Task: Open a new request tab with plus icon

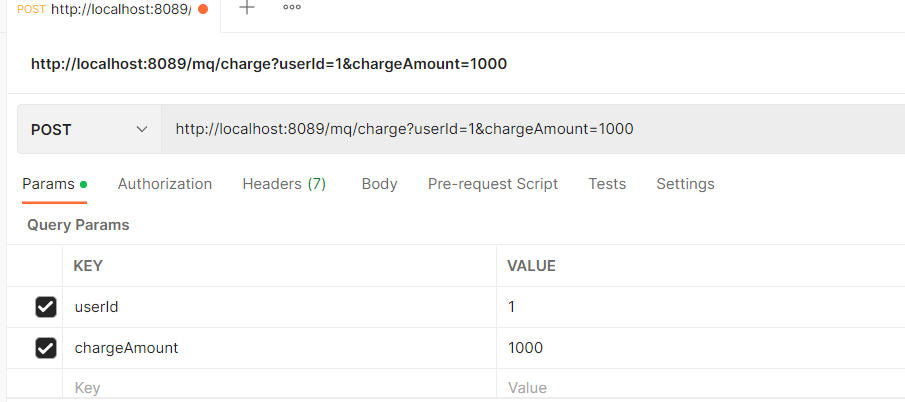Action: [x=247, y=8]
